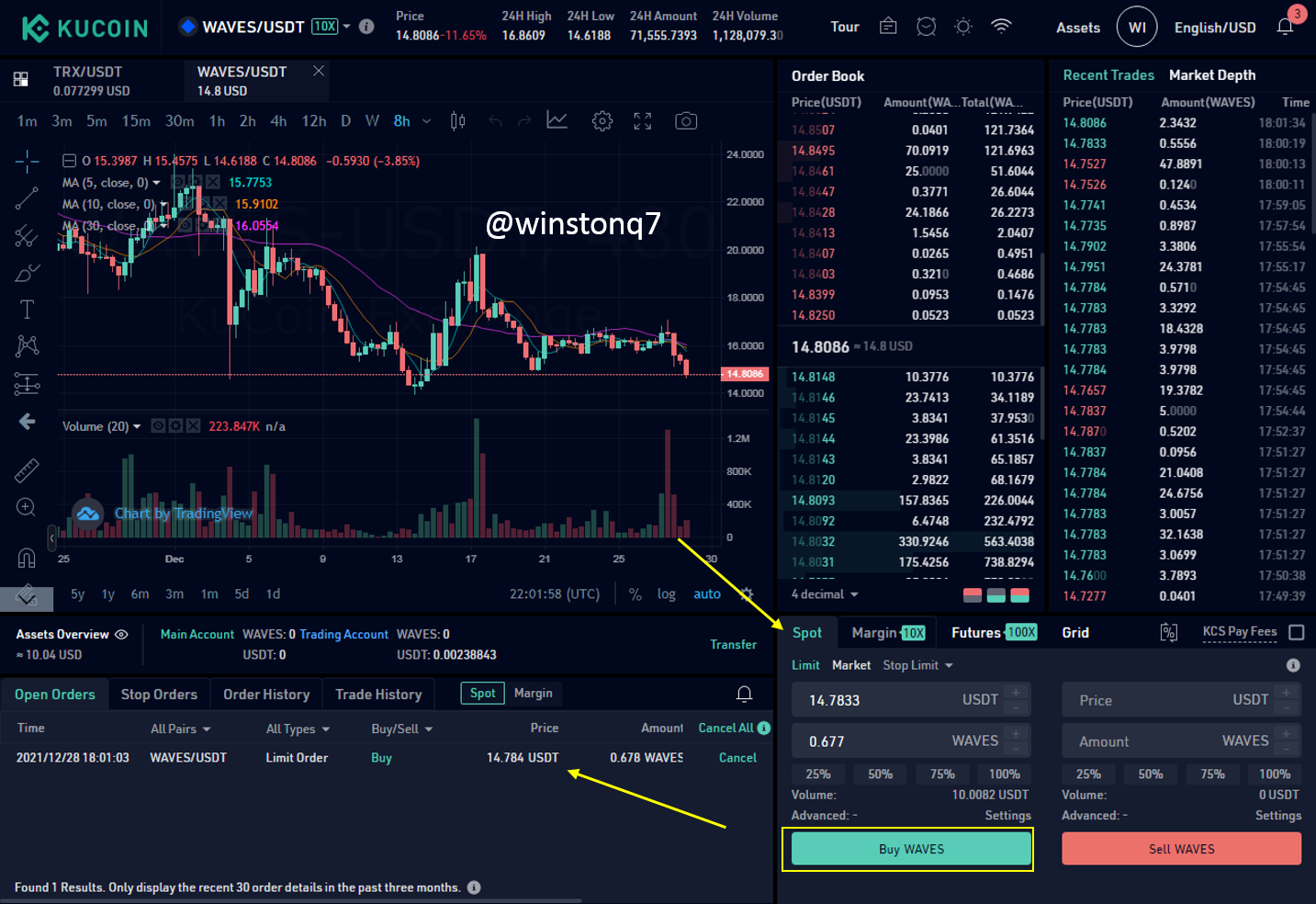Viewport: 1316px width, 904px height.
Task: Open the Market Depth tab
Action: [x=1212, y=75]
